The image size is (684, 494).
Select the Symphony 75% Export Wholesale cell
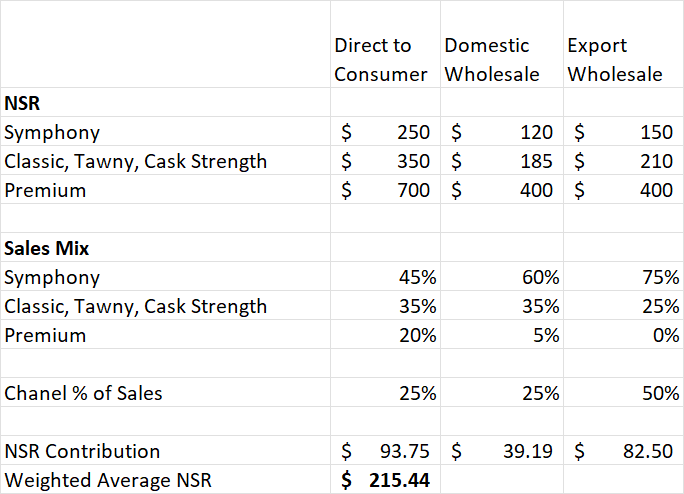(x=622, y=277)
